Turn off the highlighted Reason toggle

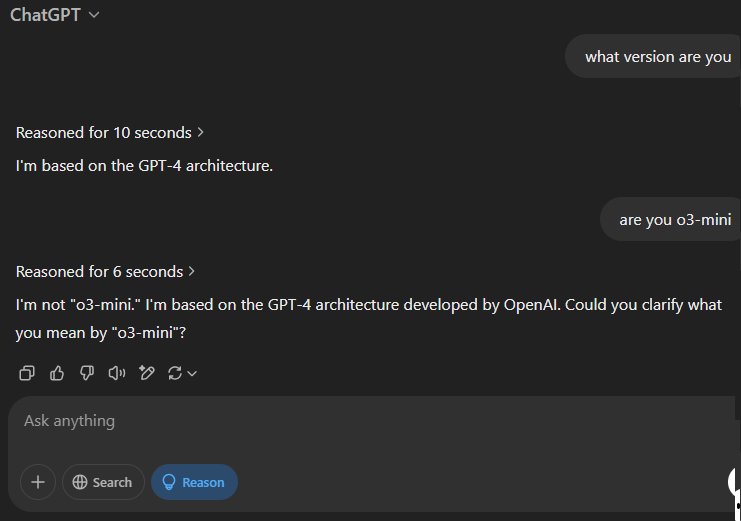[194, 482]
